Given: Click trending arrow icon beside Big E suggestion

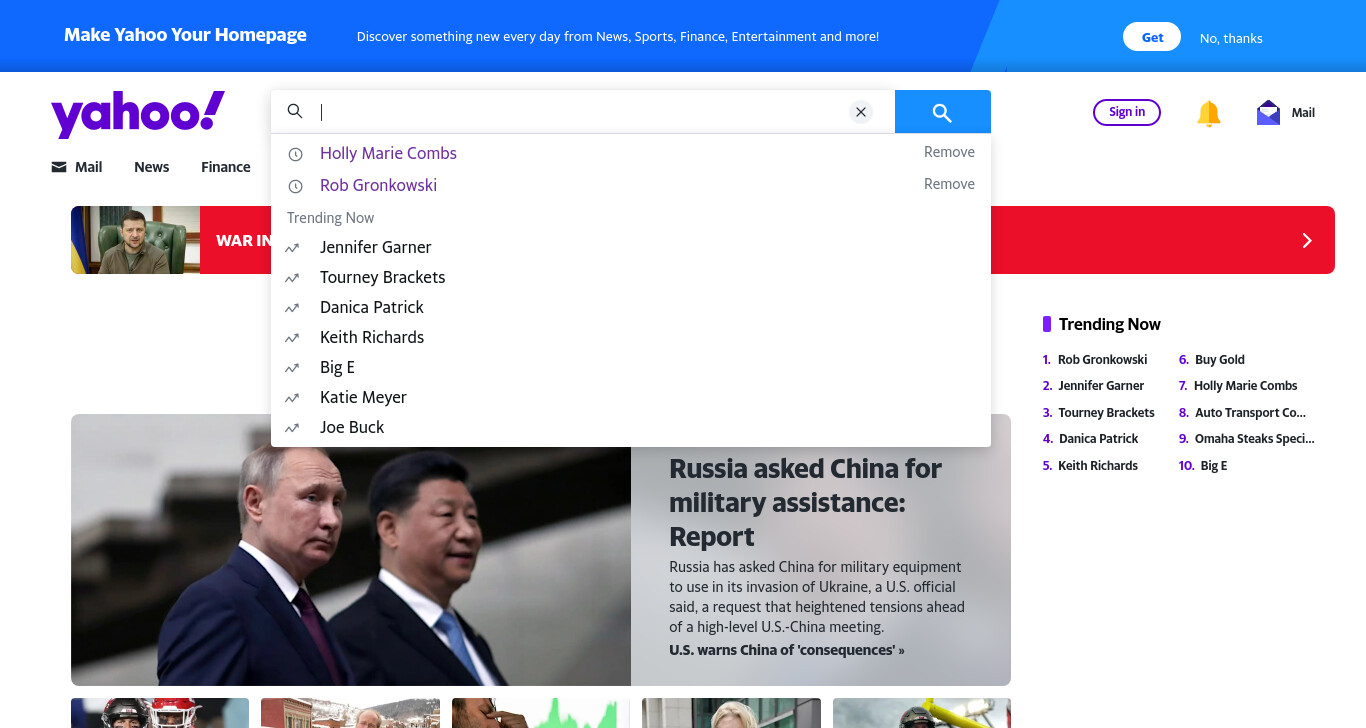Looking at the screenshot, I should click(292, 368).
